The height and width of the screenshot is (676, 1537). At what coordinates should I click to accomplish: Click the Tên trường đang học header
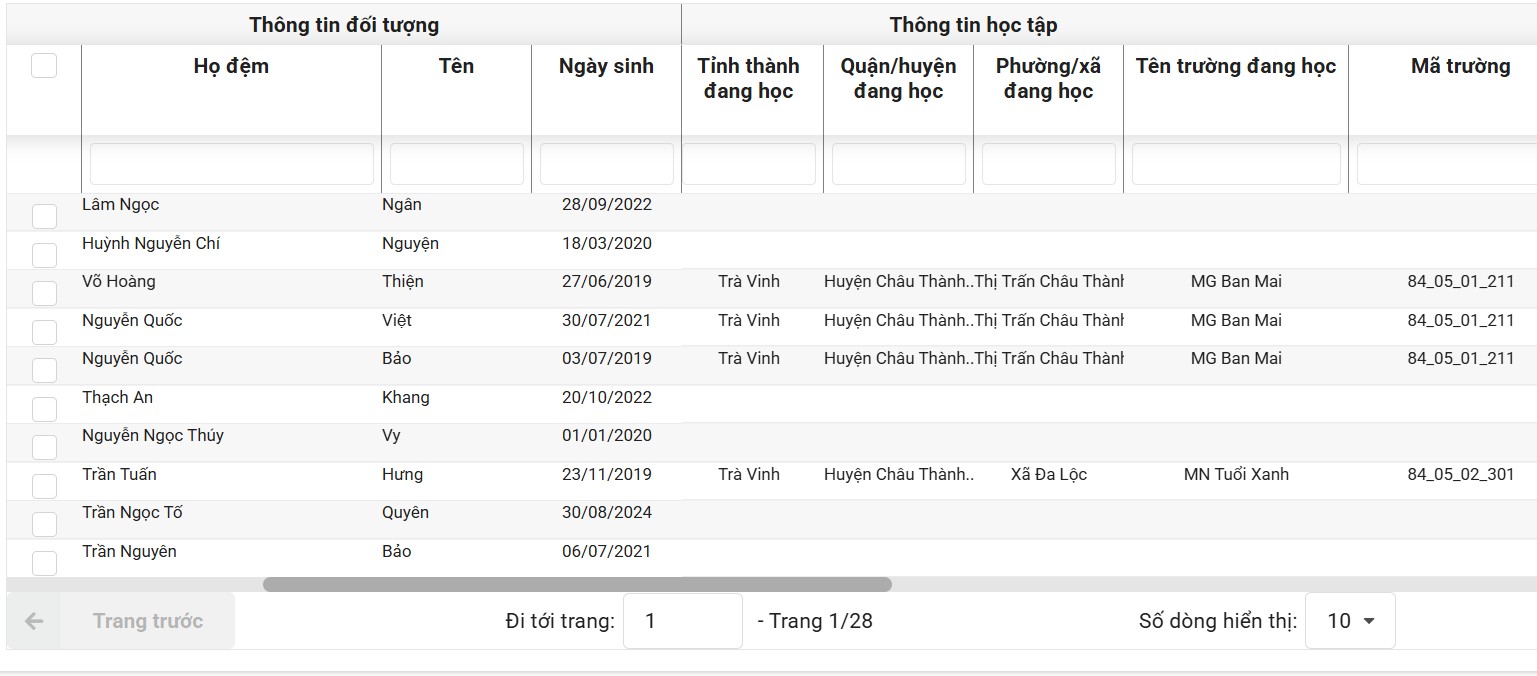pos(1235,66)
